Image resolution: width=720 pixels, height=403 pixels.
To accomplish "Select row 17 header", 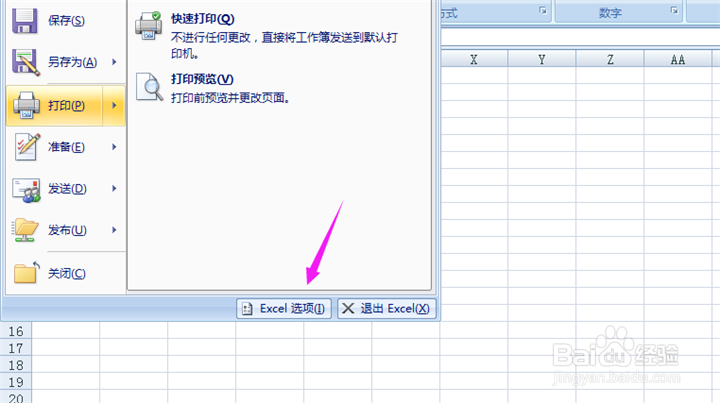I will point(16,348).
